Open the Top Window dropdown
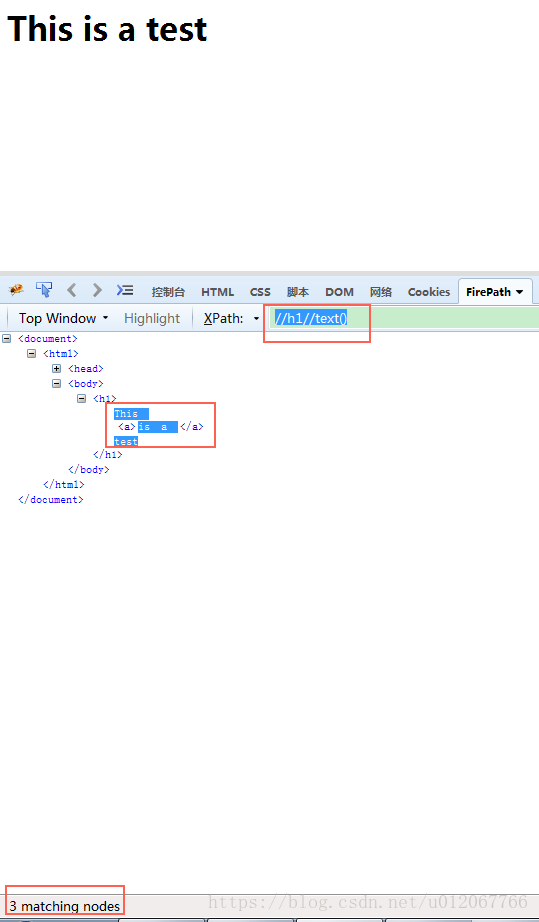This screenshot has height=922, width=539. (x=63, y=318)
